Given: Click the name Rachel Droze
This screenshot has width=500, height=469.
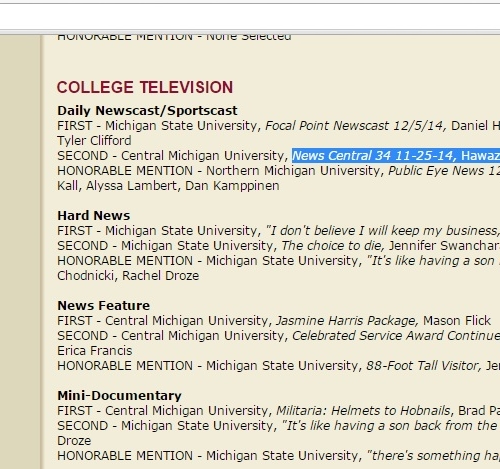Looking at the screenshot, I should pos(160,276).
